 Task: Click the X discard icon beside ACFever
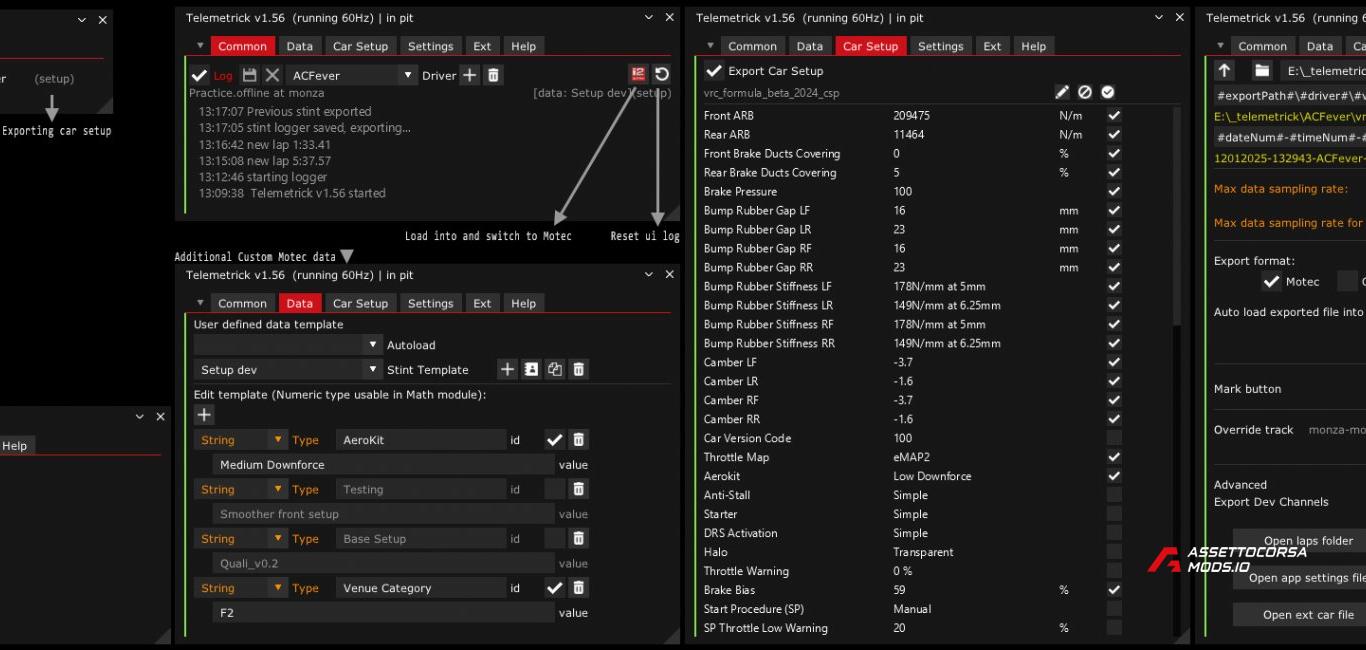(x=272, y=75)
